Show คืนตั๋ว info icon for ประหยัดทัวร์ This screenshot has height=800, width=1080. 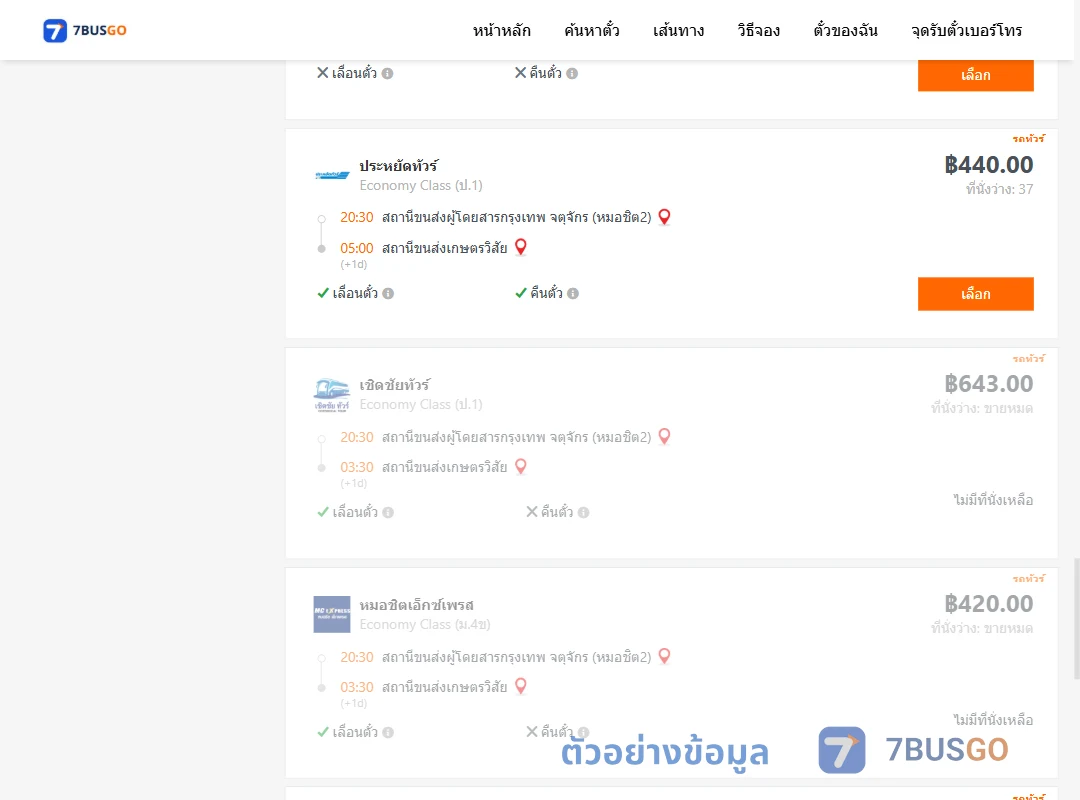pos(573,294)
